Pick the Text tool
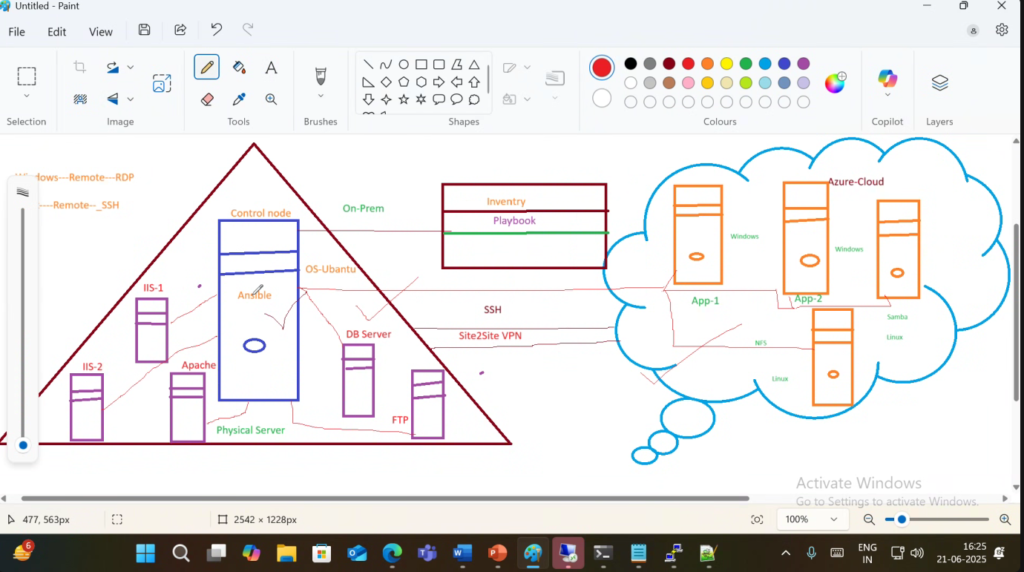Viewport: 1024px width, 572px height. coord(271,67)
